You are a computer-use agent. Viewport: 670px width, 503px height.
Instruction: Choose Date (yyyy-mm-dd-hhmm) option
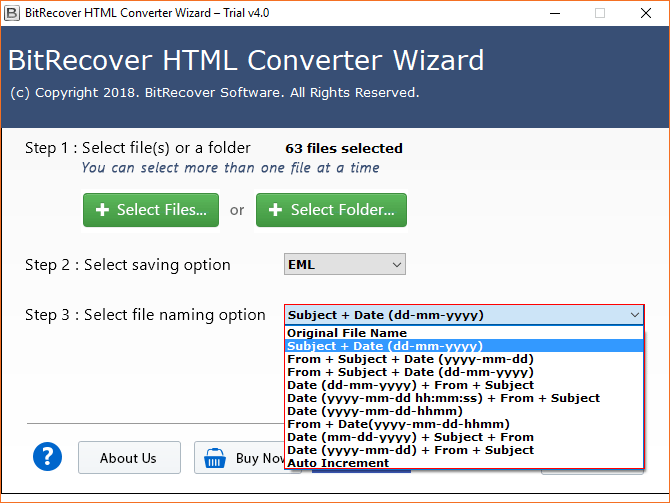464,411
